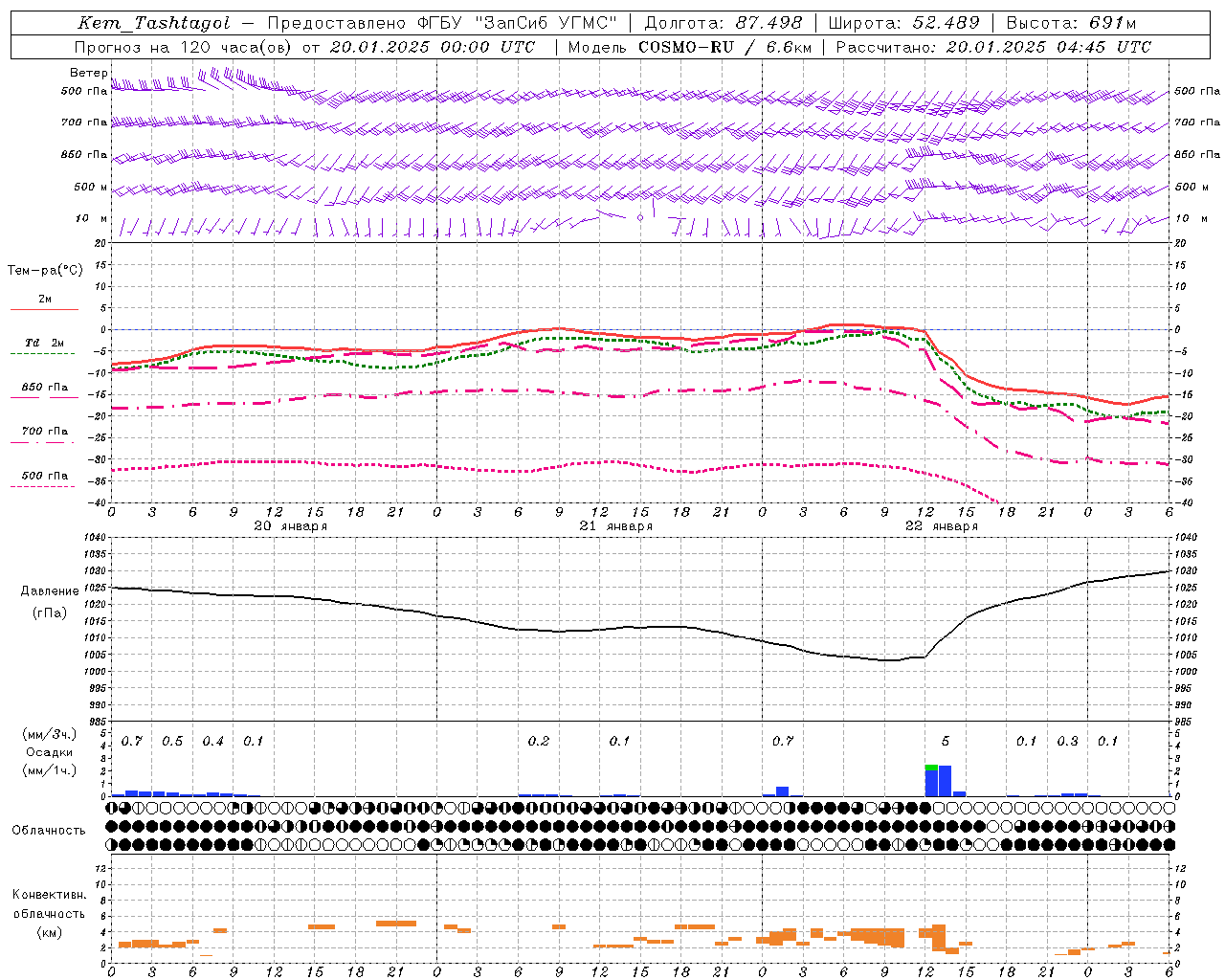
Task: Click the 'Облачность' cloudiness row label
Action: tap(49, 830)
